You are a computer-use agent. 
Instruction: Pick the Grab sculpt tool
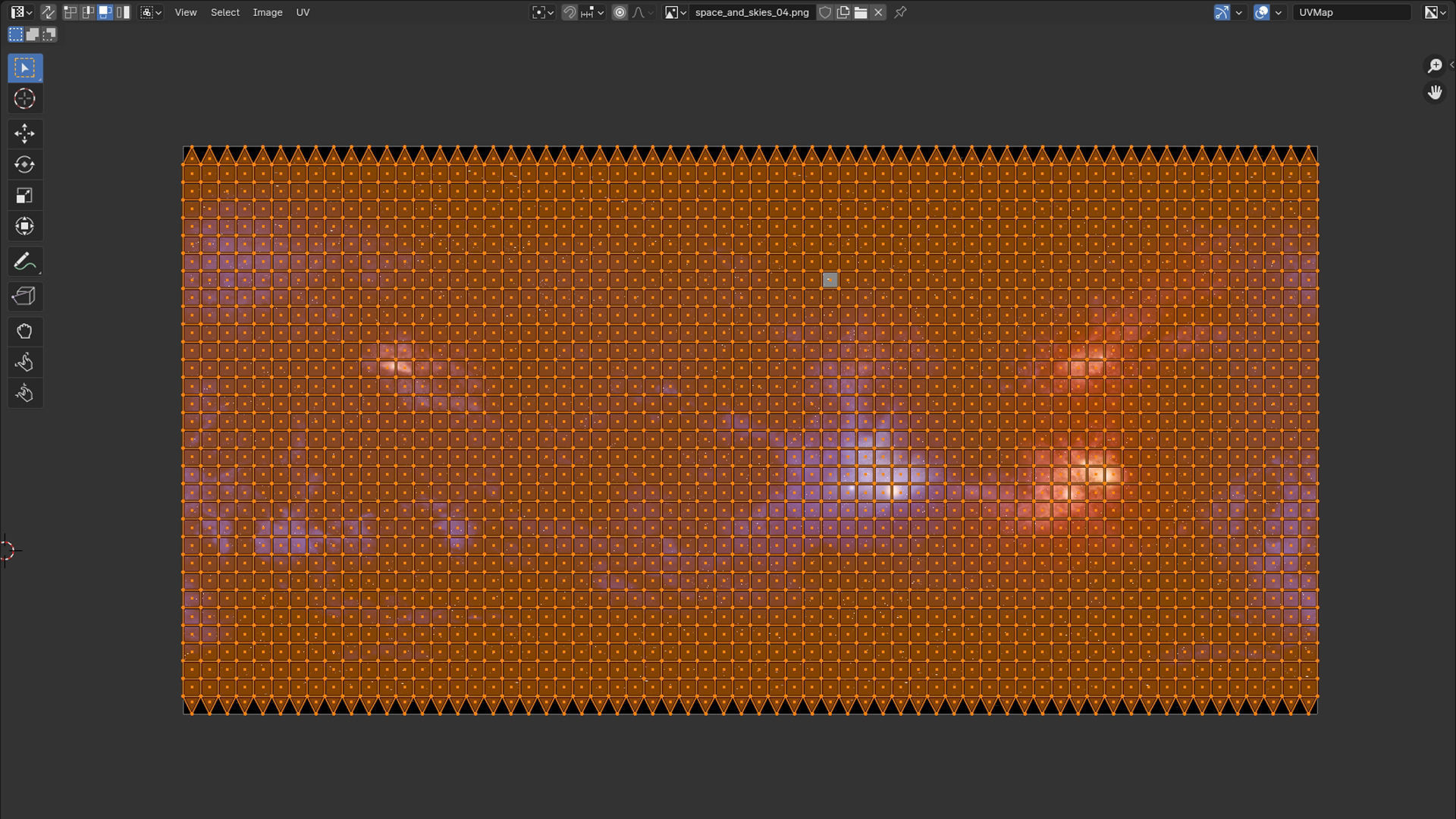[24, 331]
